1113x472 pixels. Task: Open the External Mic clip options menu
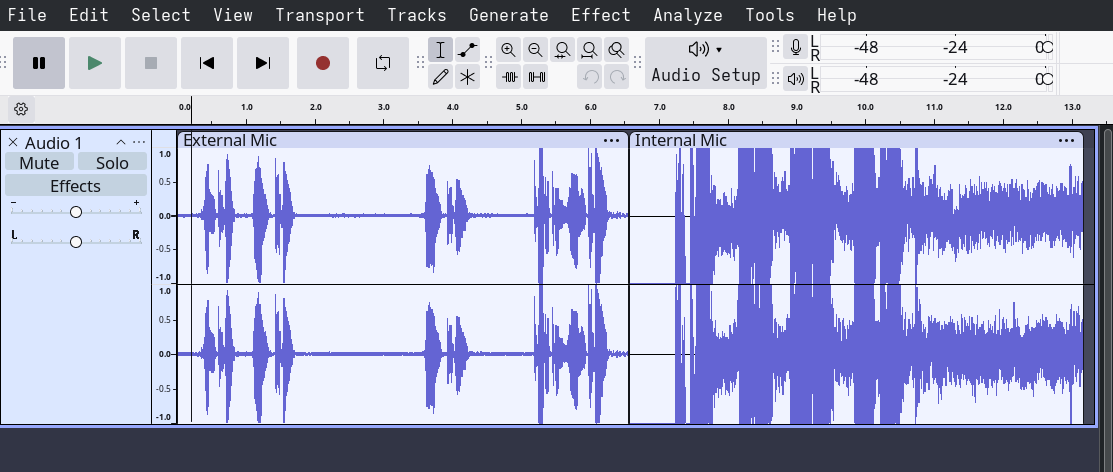612,141
